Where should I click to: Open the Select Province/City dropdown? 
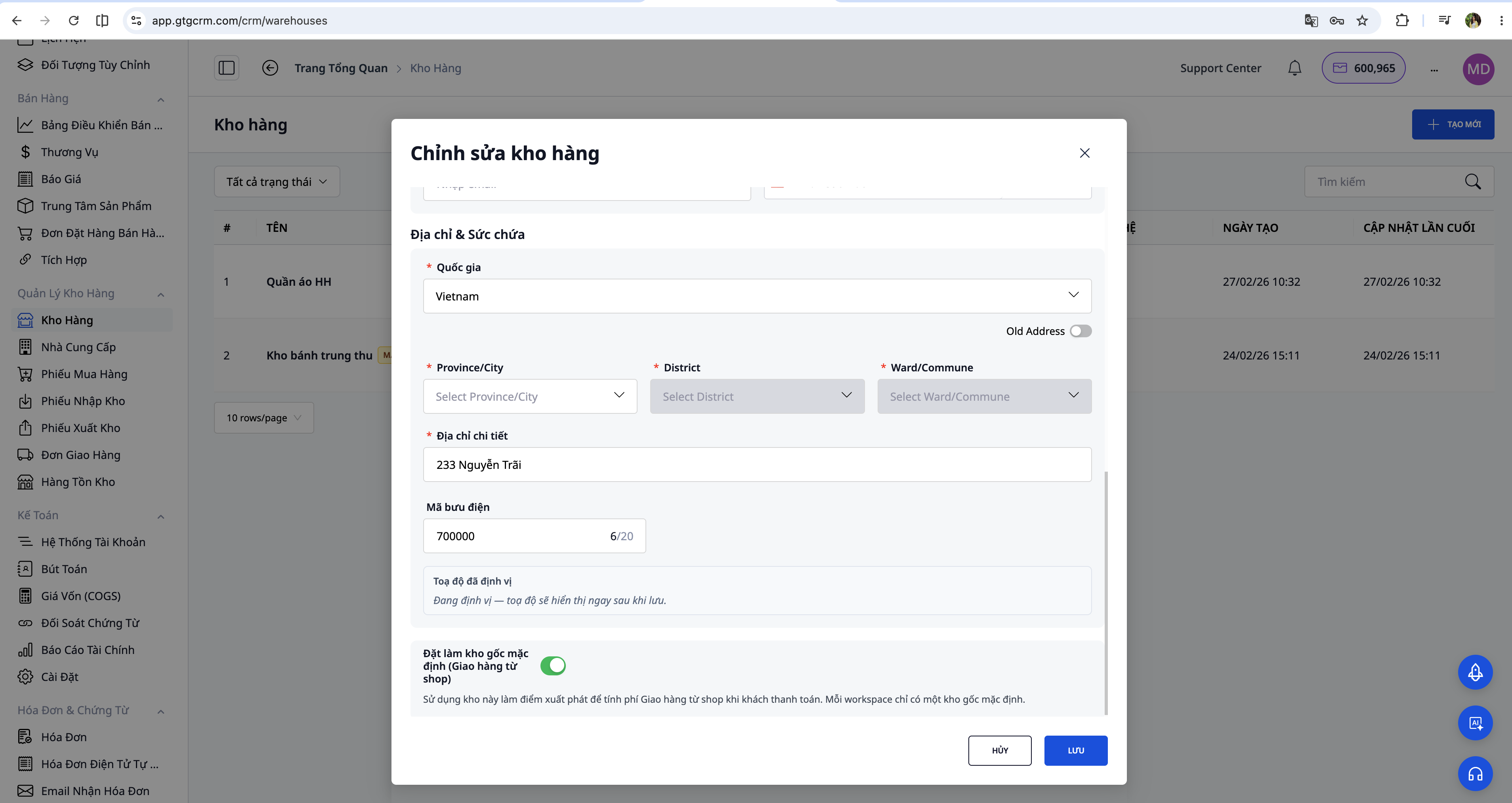(530, 396)
